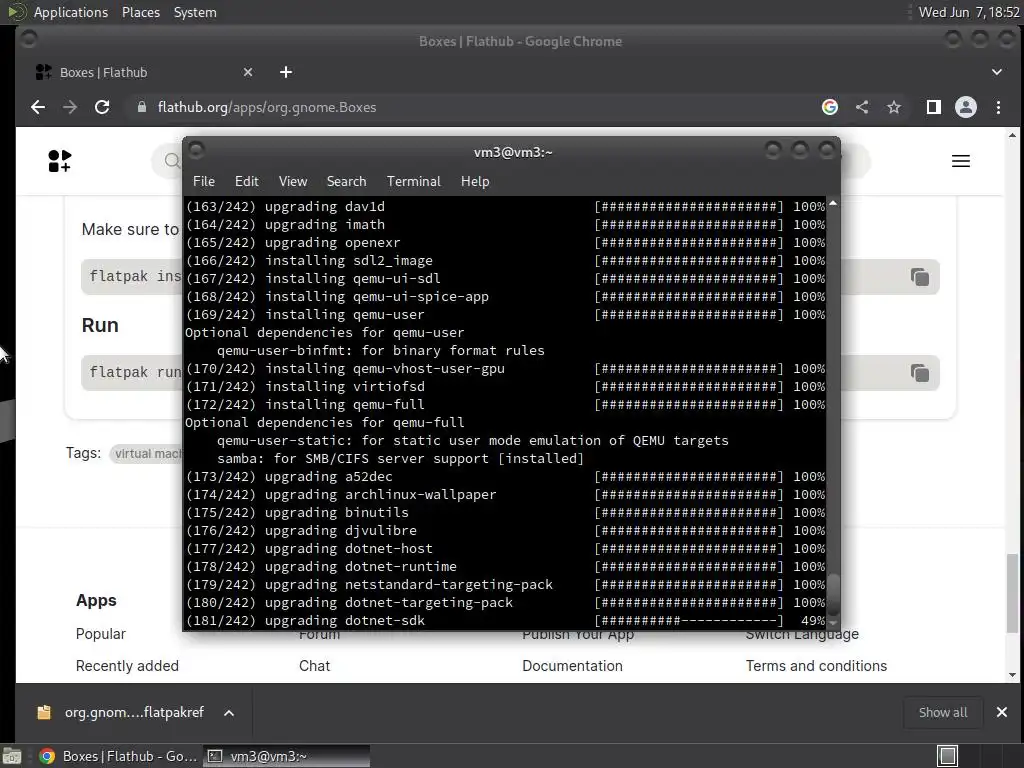Viewport: 1024px width, 768px height.
Task: Click the terminal window menu button
Action: point(197,151)
